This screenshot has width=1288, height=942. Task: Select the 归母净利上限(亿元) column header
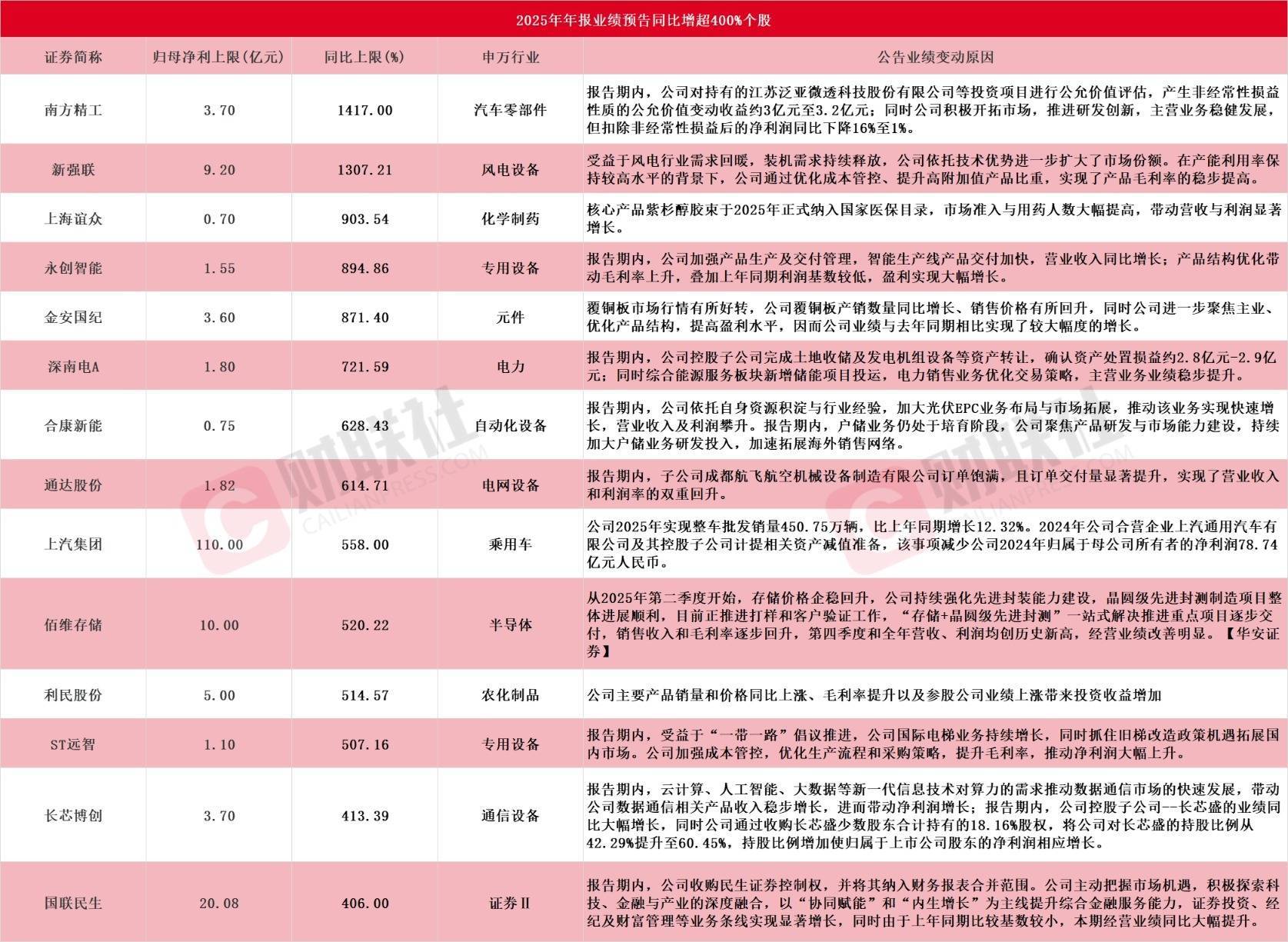(219, 58)
